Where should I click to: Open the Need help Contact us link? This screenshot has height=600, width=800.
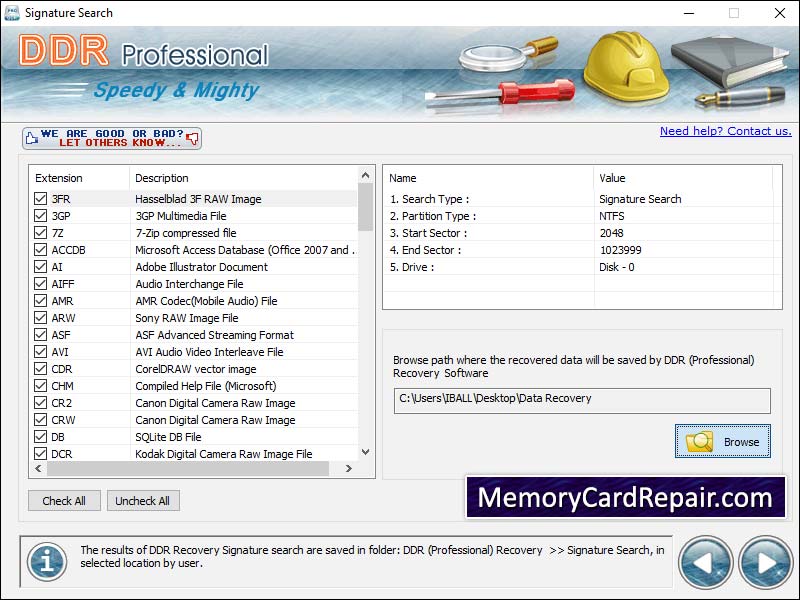[x=726, y=131]
